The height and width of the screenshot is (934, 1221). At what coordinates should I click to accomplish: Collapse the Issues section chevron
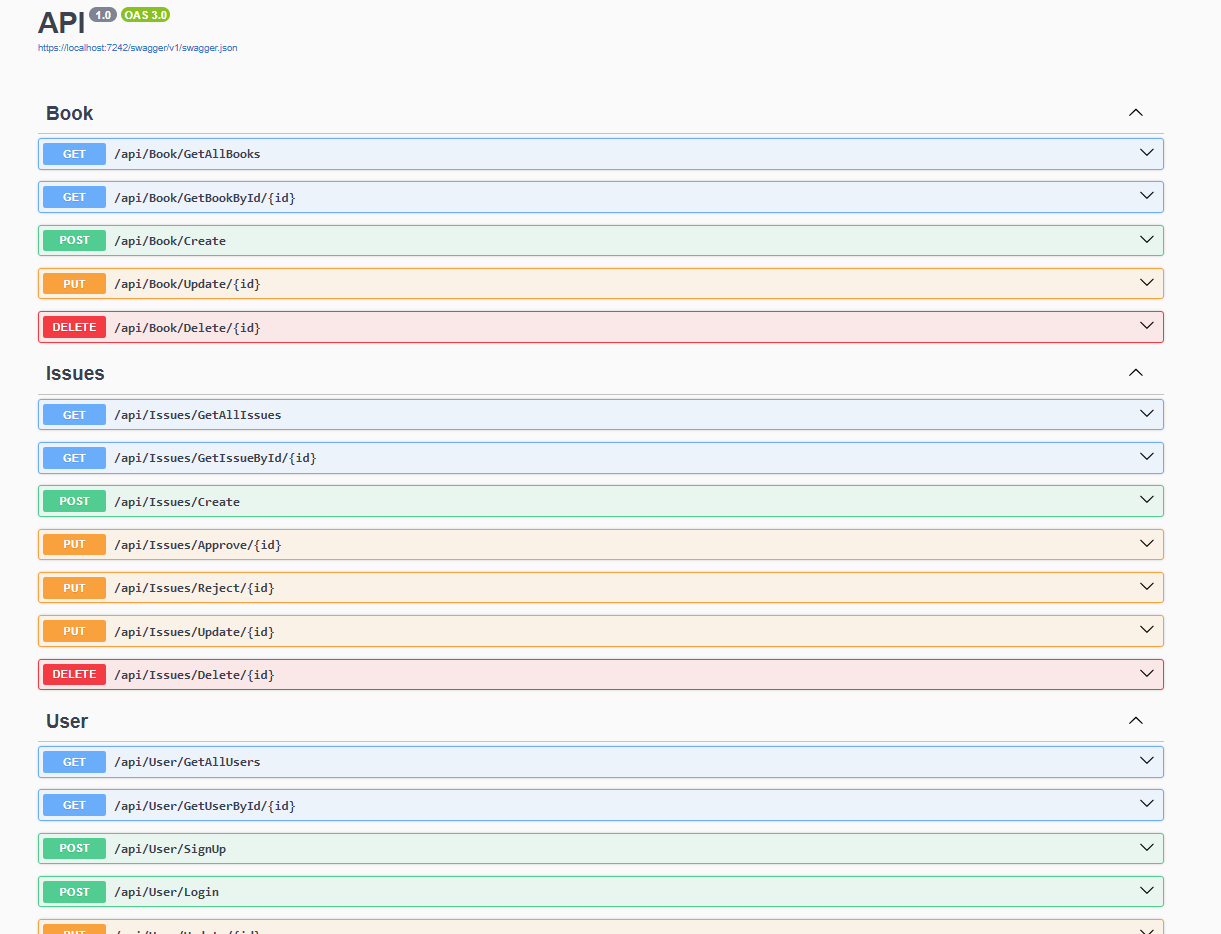[1135, 373]
